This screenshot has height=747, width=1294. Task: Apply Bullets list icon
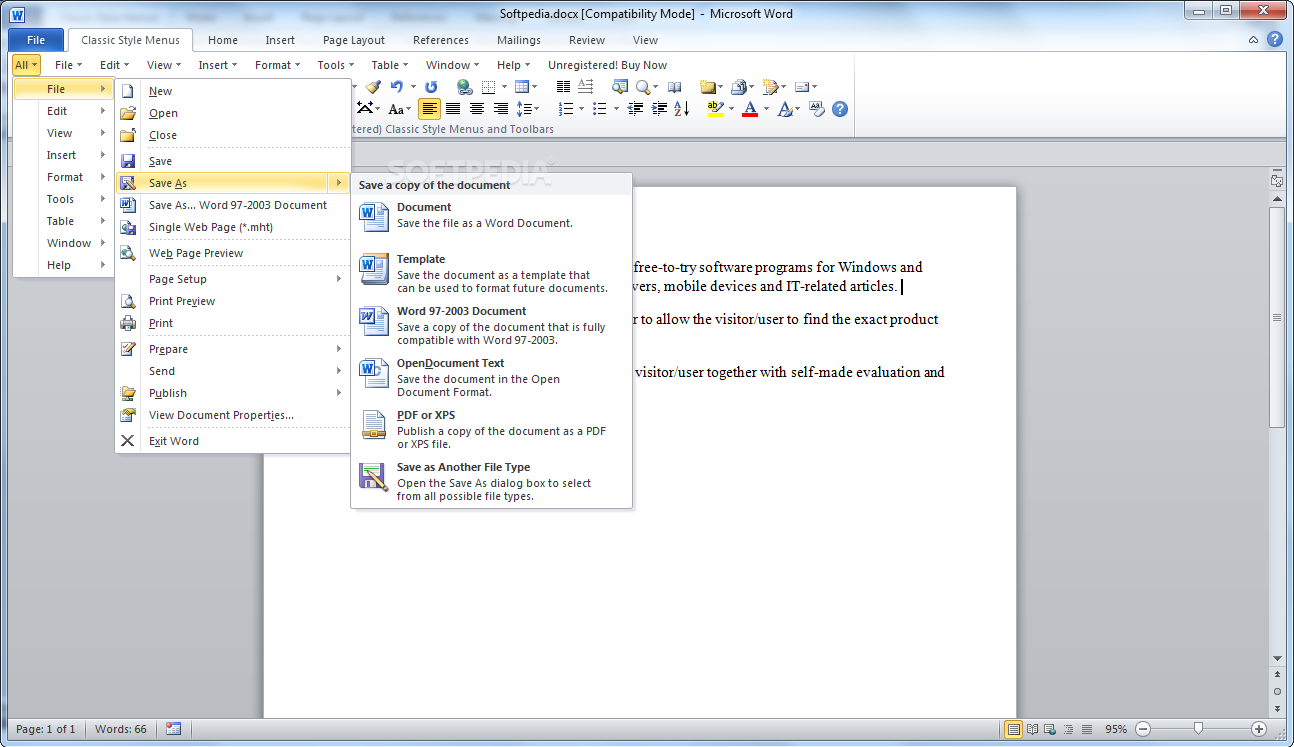pyautogui.click(x=599, y=109)
